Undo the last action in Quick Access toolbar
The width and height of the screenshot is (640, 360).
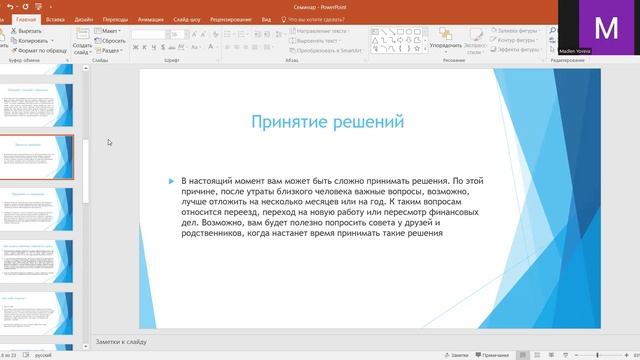(9, 7)
